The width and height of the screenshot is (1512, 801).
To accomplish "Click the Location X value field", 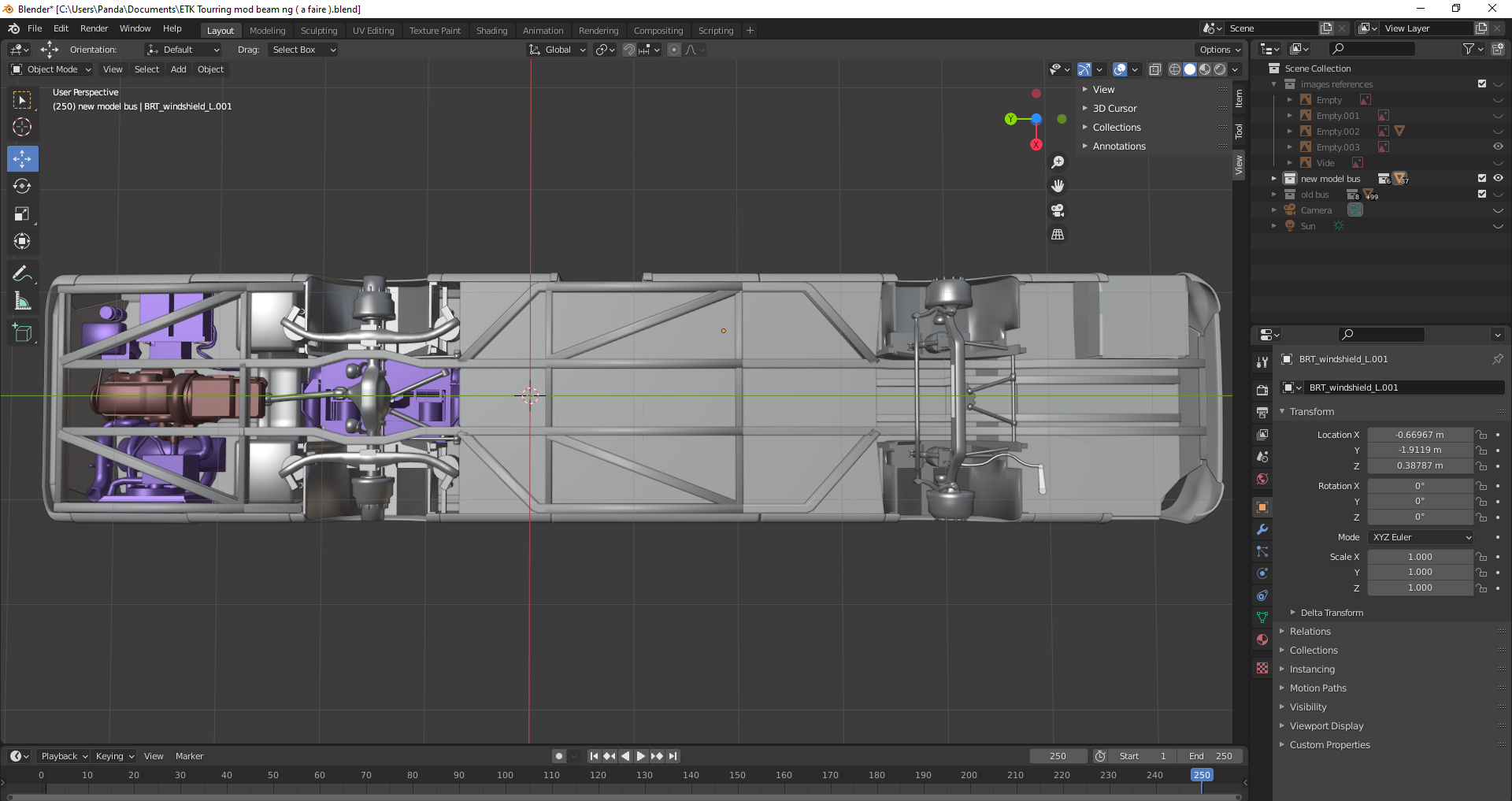I will tap(1419, 435).
